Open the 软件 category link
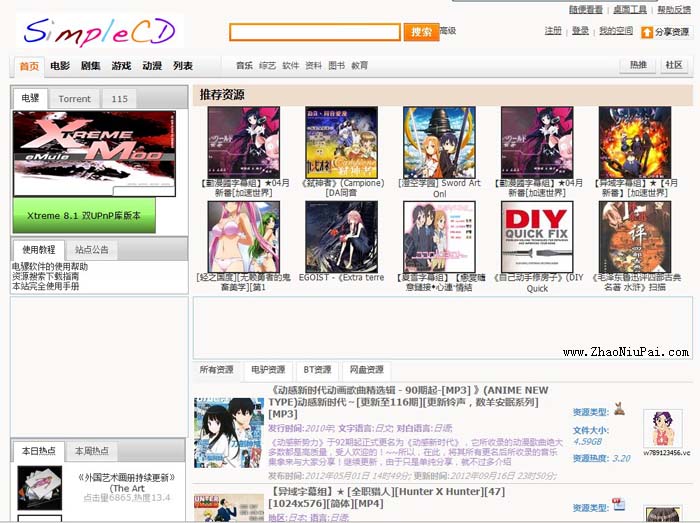 291,66
